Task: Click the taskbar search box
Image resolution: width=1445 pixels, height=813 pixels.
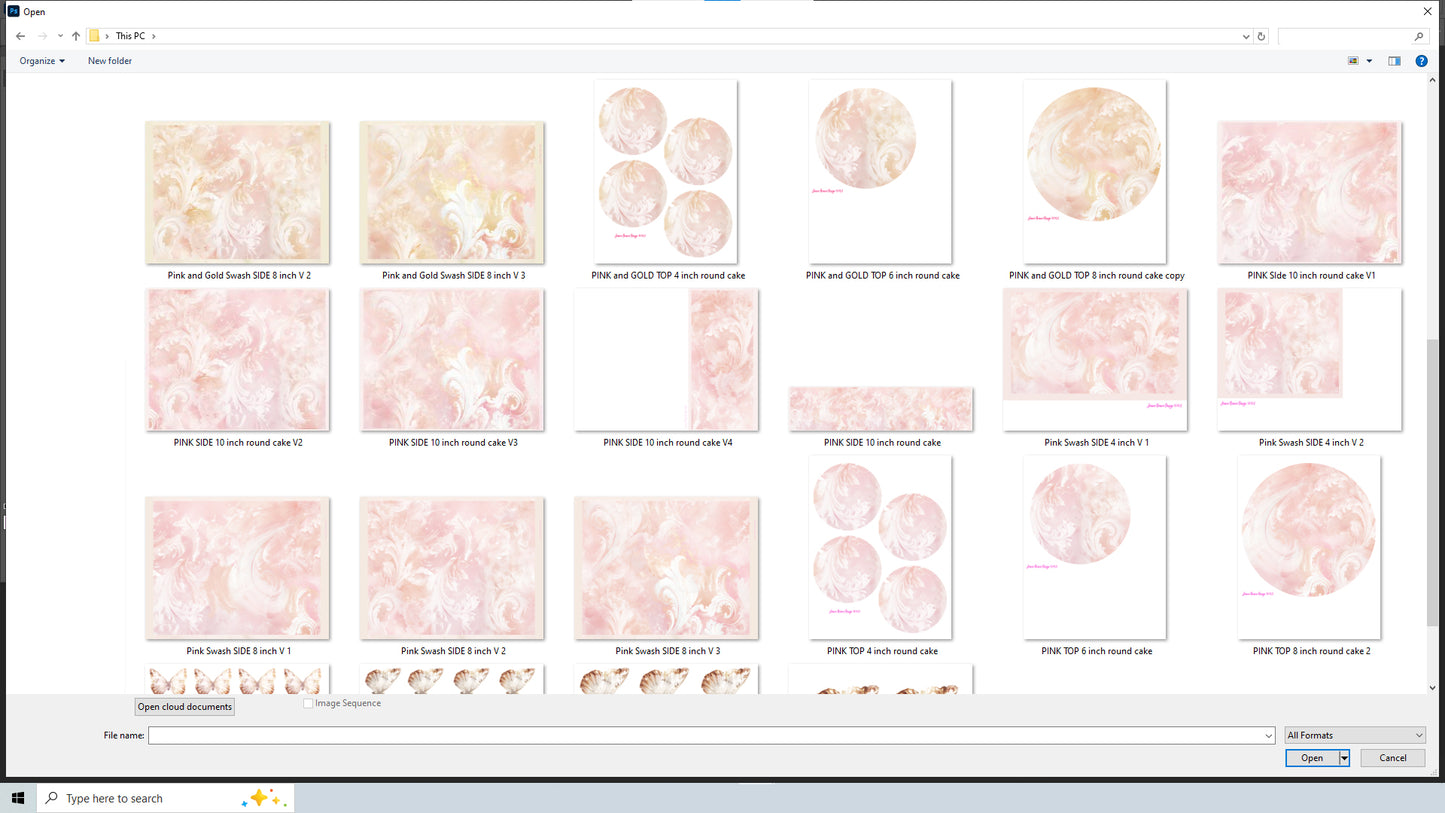Action: (166, 798)
